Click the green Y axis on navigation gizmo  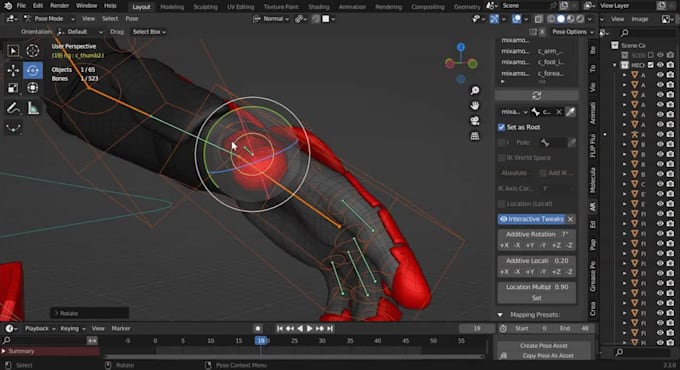(x=472, y=64)
